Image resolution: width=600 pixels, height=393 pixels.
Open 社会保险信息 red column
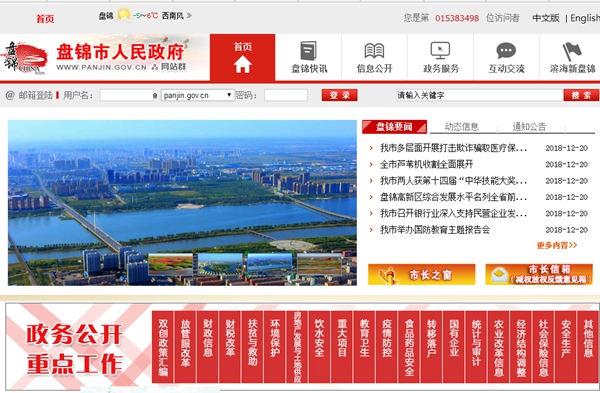coord(543,347)
